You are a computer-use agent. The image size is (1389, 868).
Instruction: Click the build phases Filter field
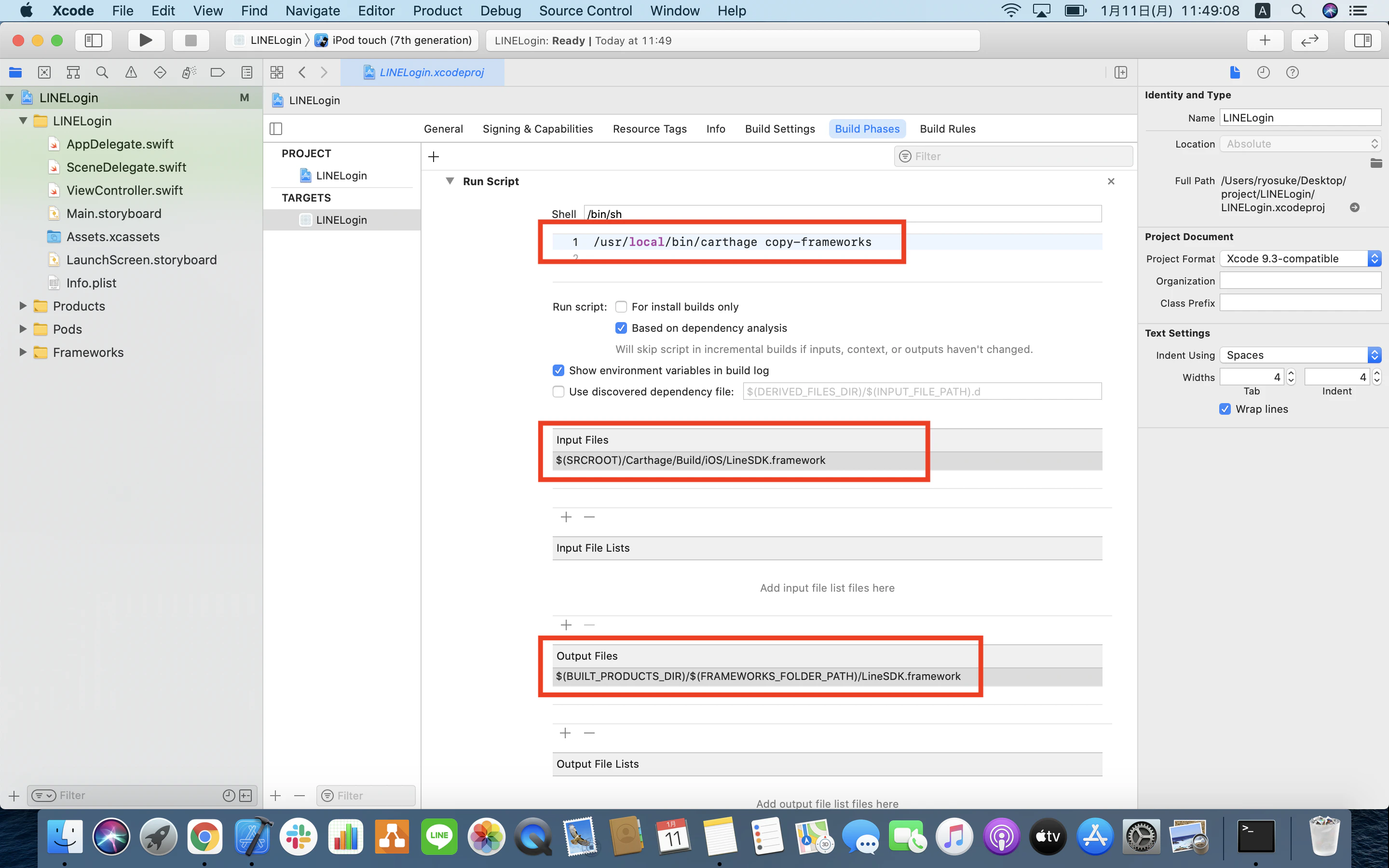(x=1013, y=156)
